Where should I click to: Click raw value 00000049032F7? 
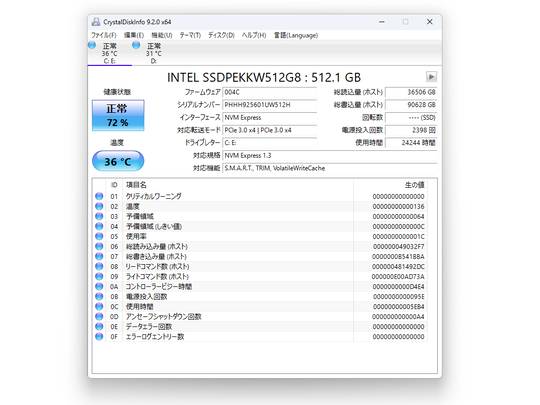coord(398,246)
